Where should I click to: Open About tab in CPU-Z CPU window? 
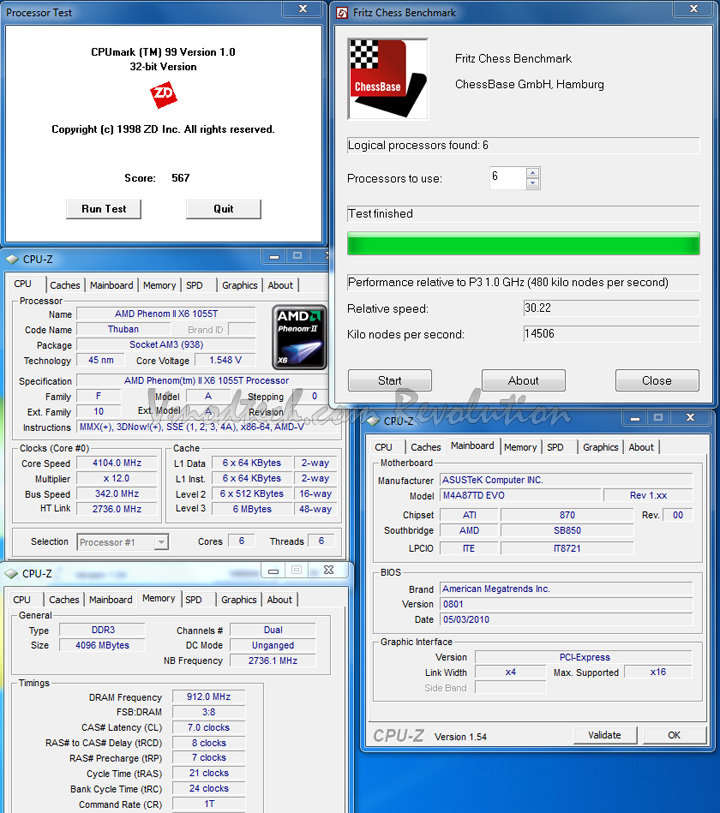pos(280,285)
